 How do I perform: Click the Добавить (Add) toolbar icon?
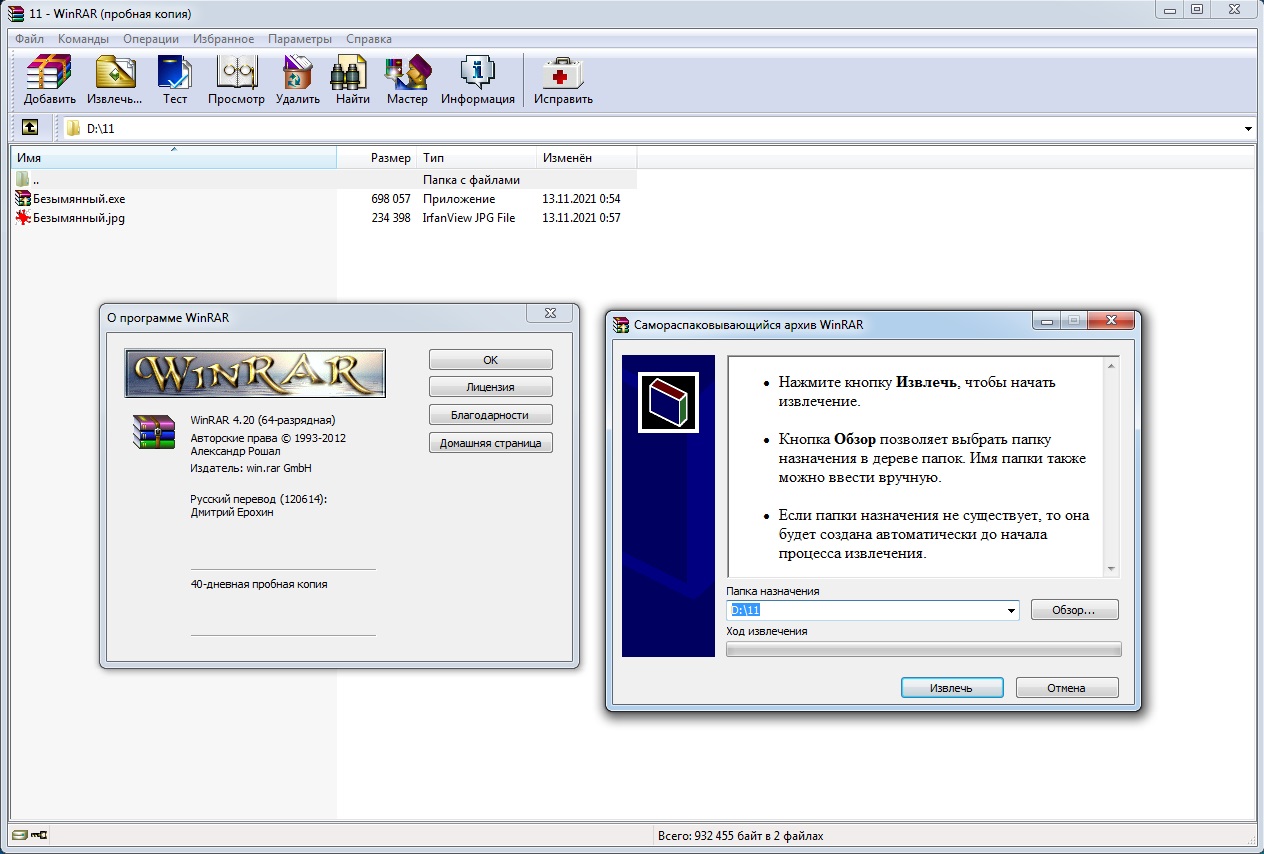click(50, 80)
